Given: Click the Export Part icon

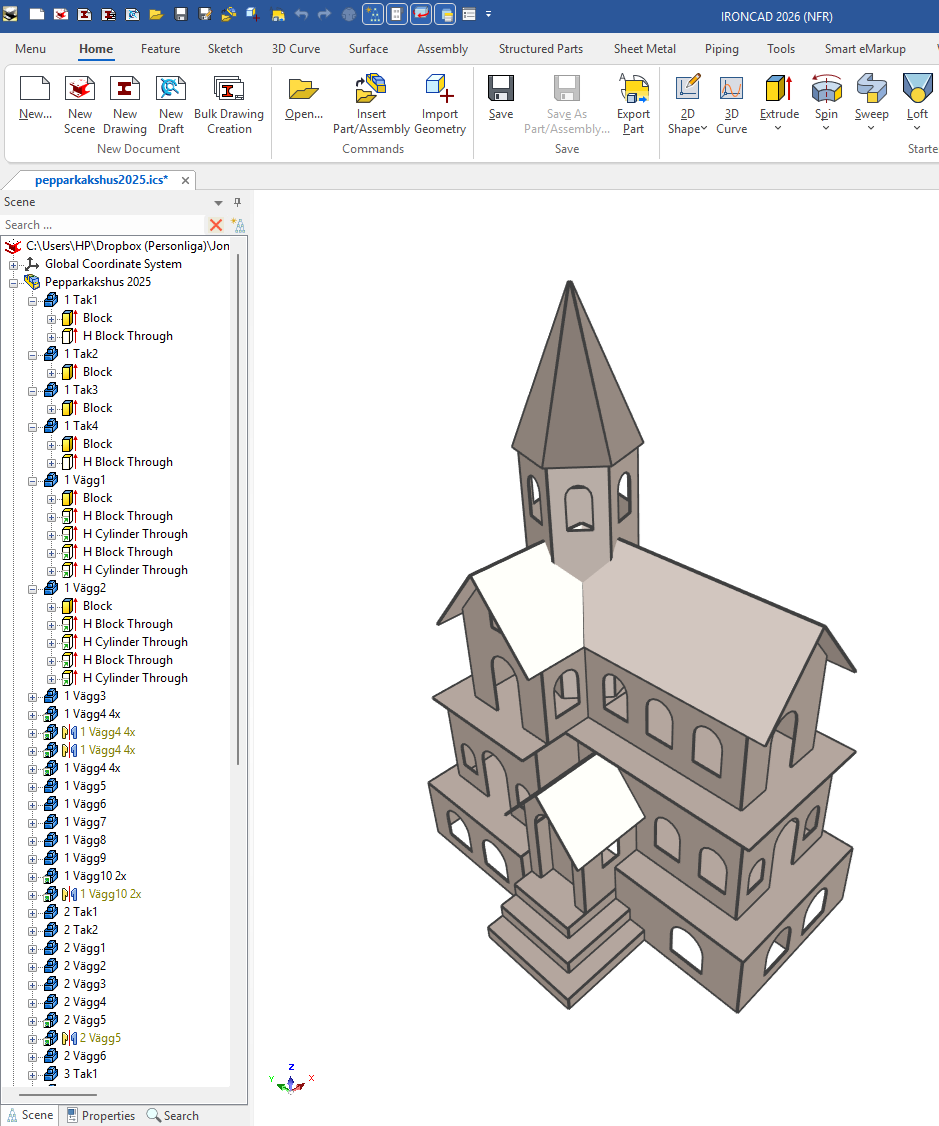Looking at the screenshot, I should (x=633, y=90).
